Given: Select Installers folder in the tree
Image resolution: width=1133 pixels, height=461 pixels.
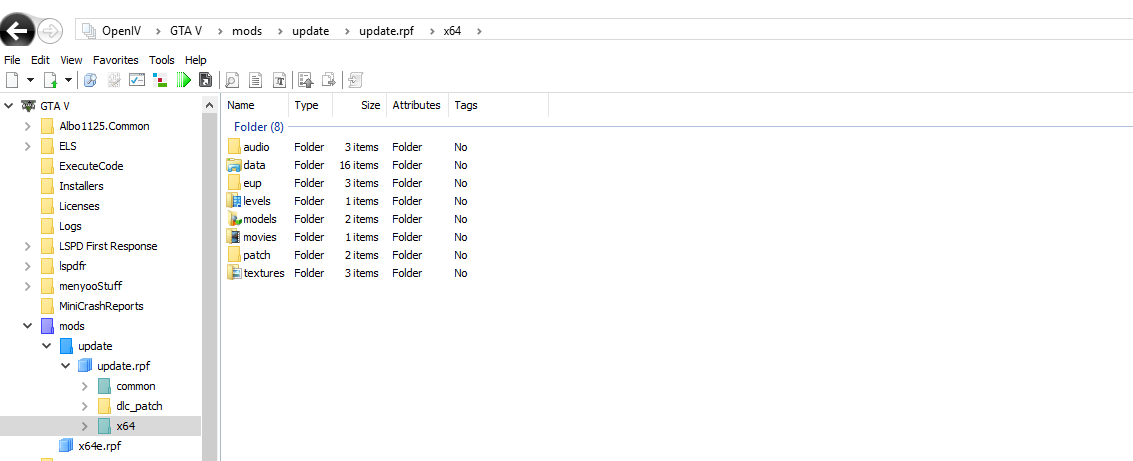Looking at the screenshot, I should [x=81, y=186].
